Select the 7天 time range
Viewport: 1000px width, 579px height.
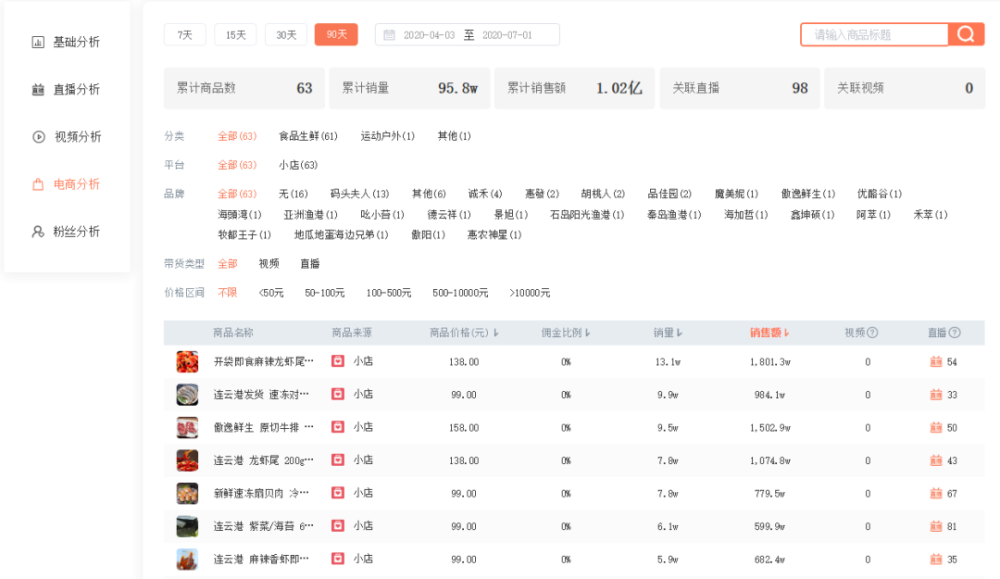coord(185,34)
